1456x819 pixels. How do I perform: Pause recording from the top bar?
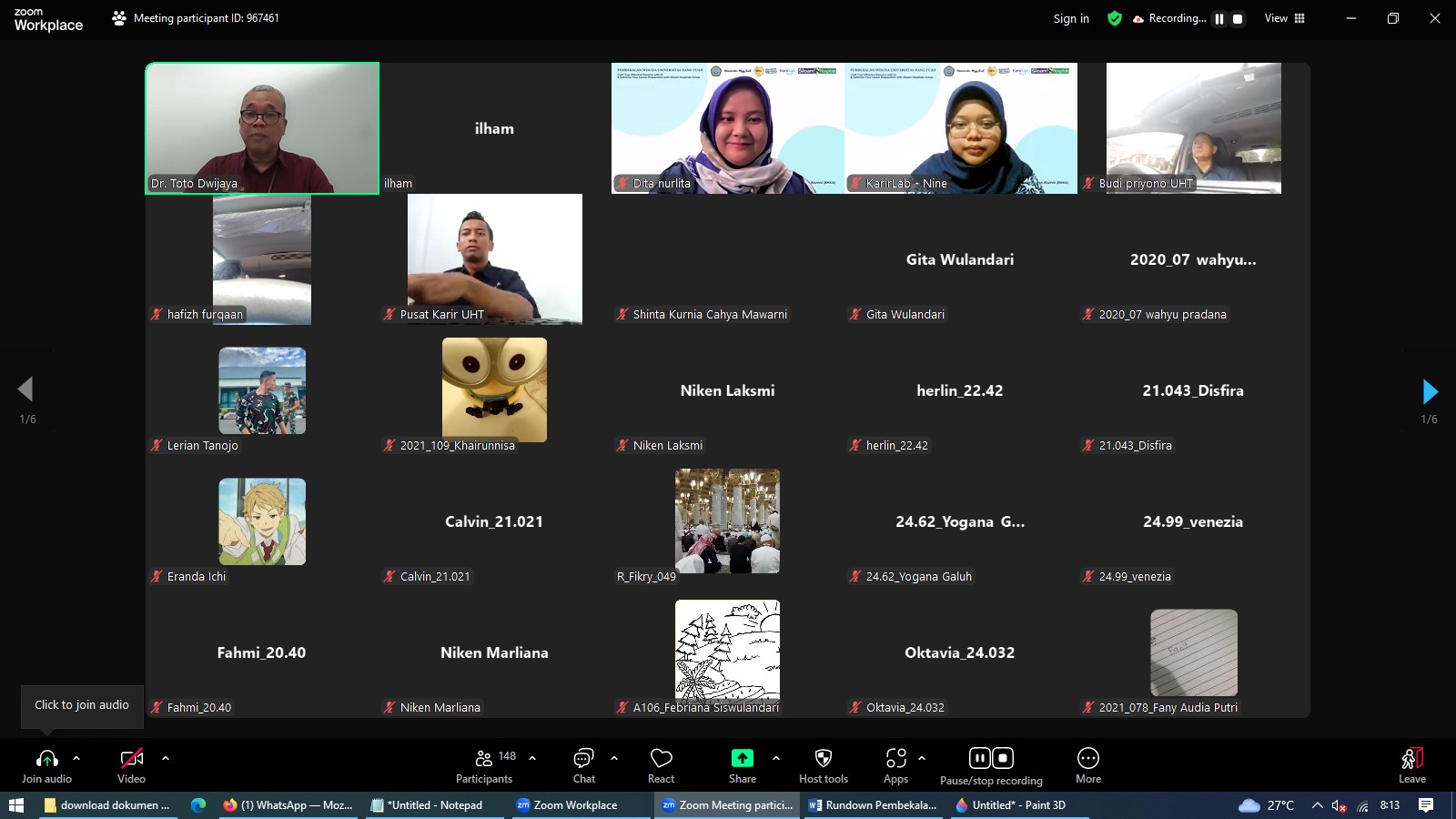click(1219, 19)
